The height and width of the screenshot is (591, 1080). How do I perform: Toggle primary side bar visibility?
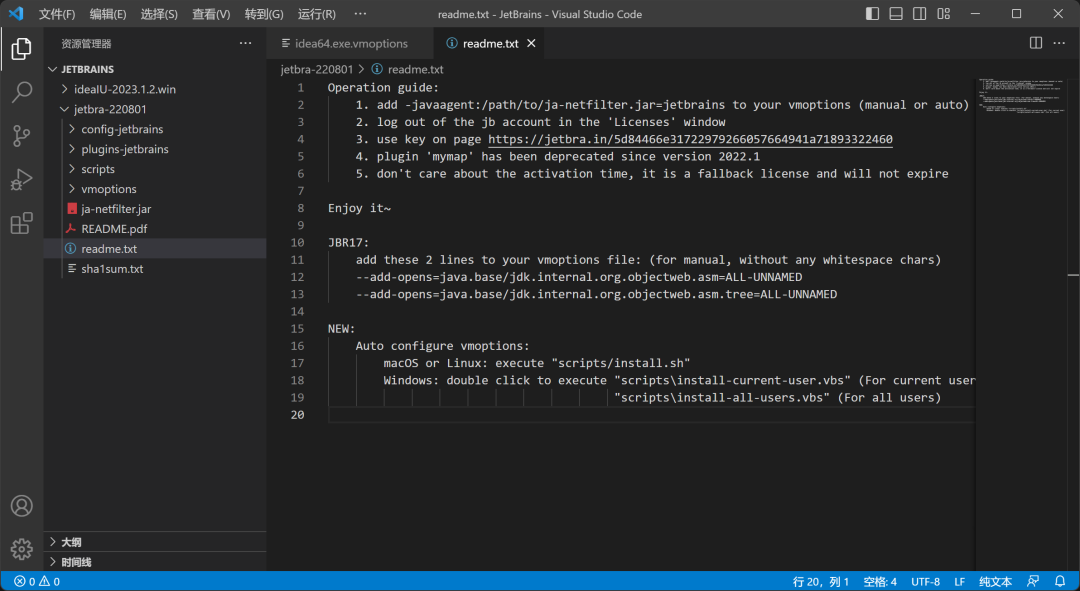click(873, 14)
